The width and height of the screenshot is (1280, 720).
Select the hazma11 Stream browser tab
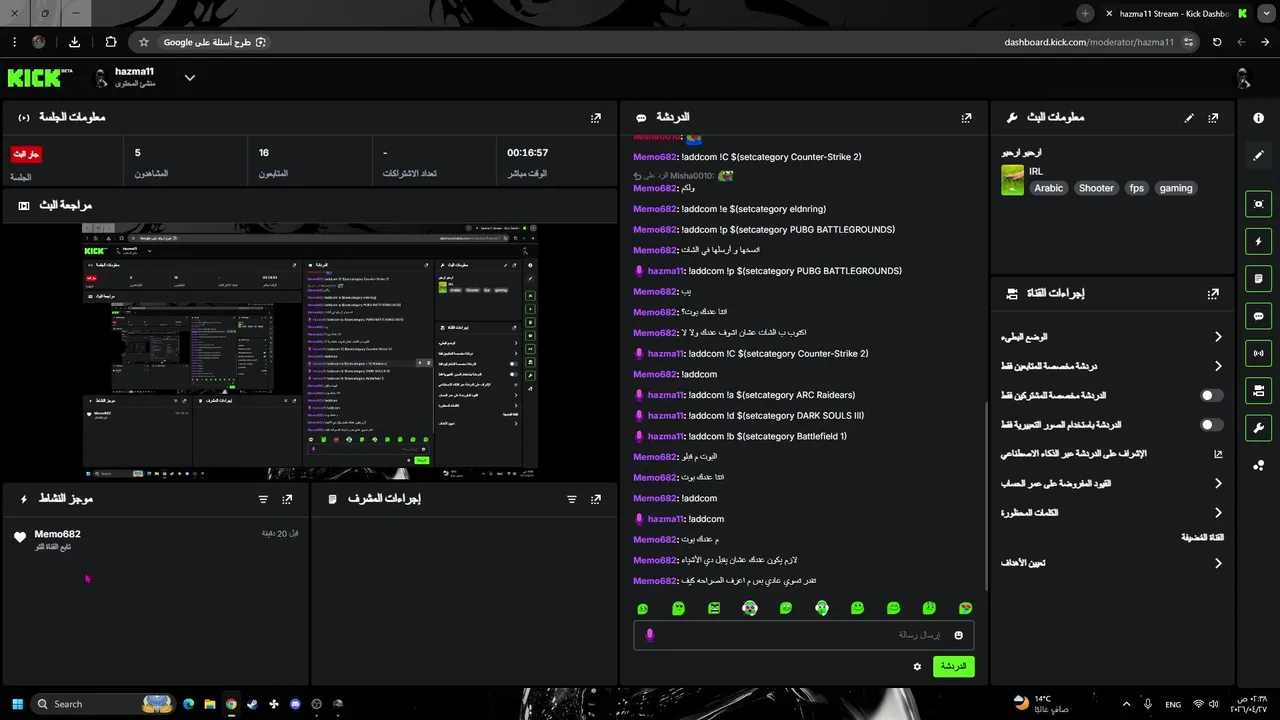tap(1176, 13)
